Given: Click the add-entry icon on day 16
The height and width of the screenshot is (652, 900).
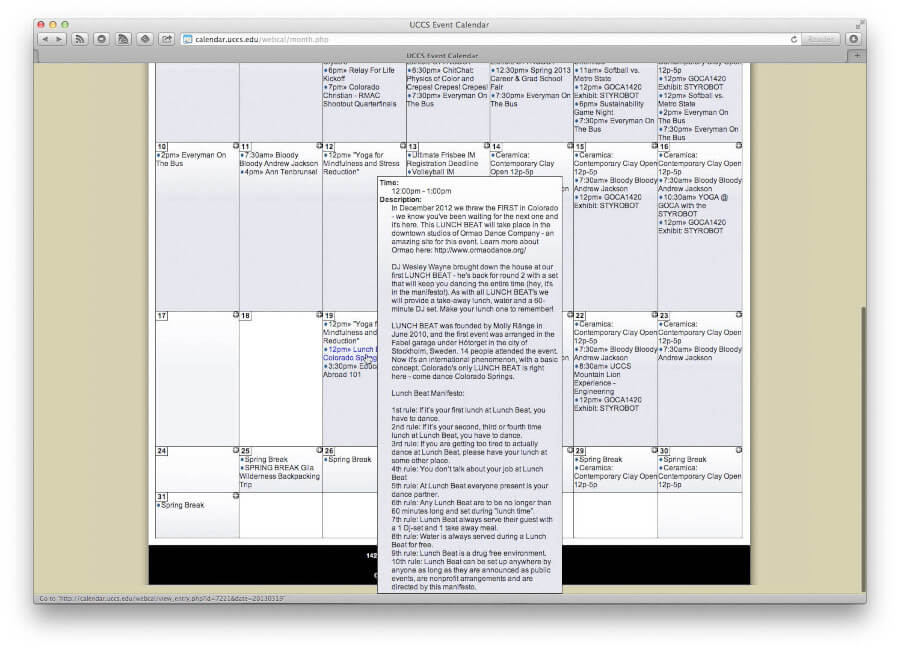Looking at the screenshot, I should coord(739,146).
